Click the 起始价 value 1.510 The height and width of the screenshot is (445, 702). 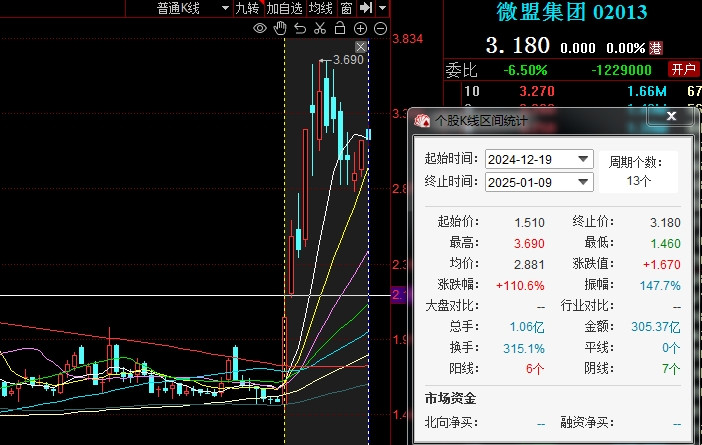(x=529, y=222)
